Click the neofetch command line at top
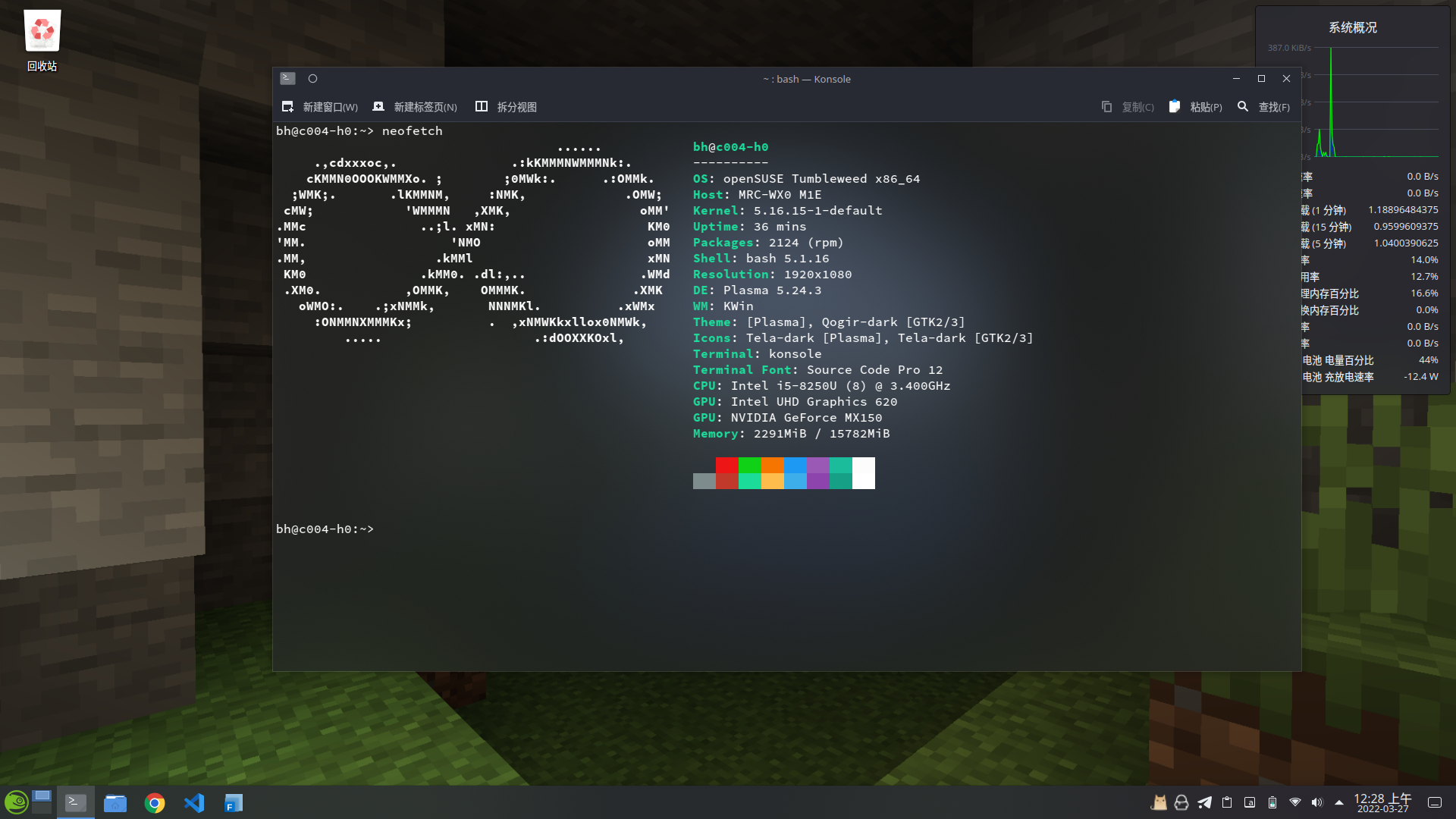Screen dimensions: 1456x819 coord(359,131)
